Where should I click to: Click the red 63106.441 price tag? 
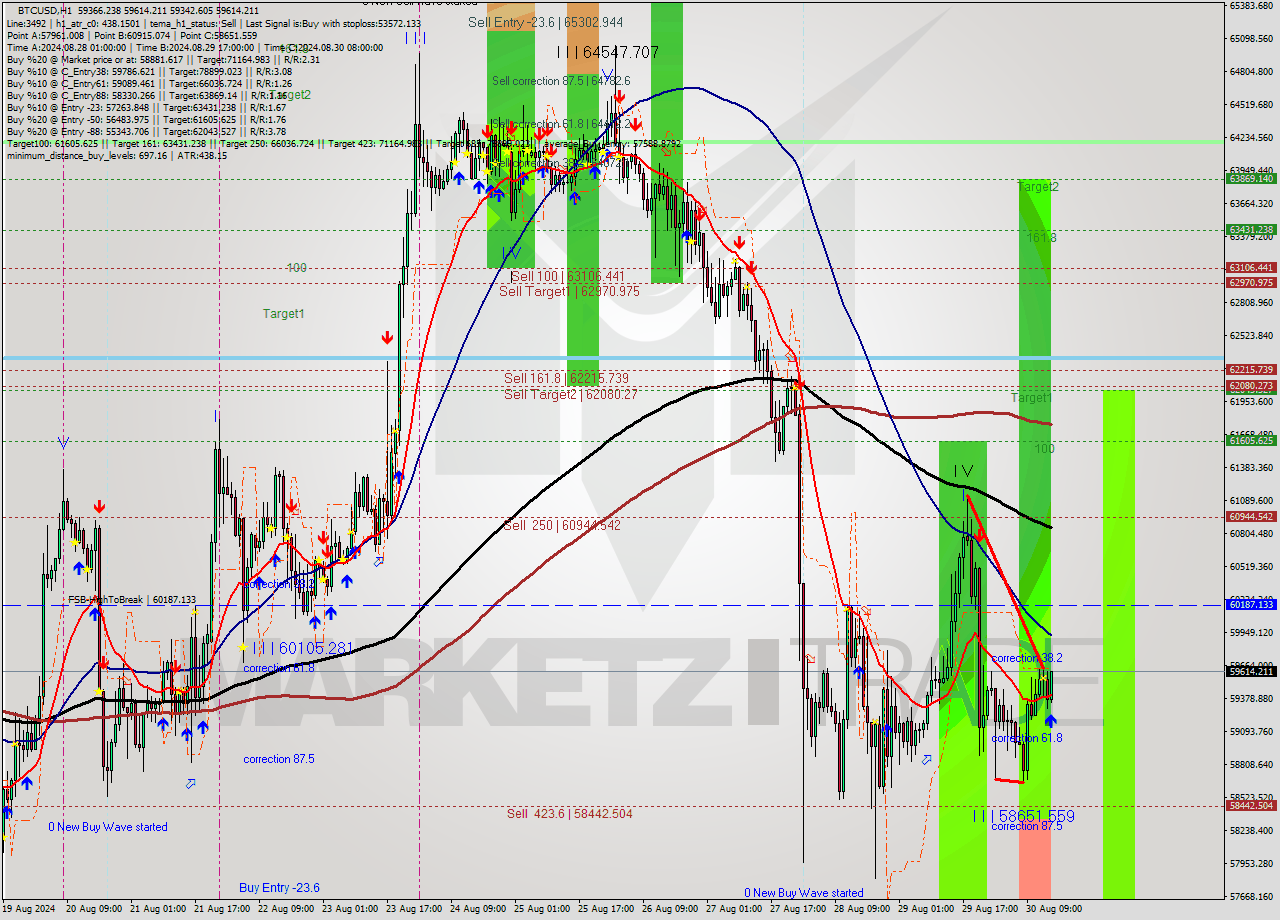1250,268
